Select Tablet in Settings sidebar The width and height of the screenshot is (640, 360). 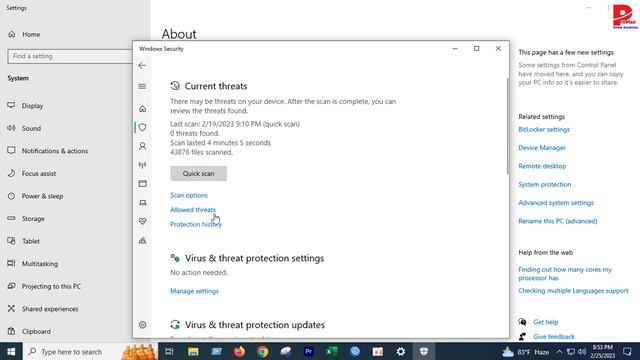coord(23,241)
